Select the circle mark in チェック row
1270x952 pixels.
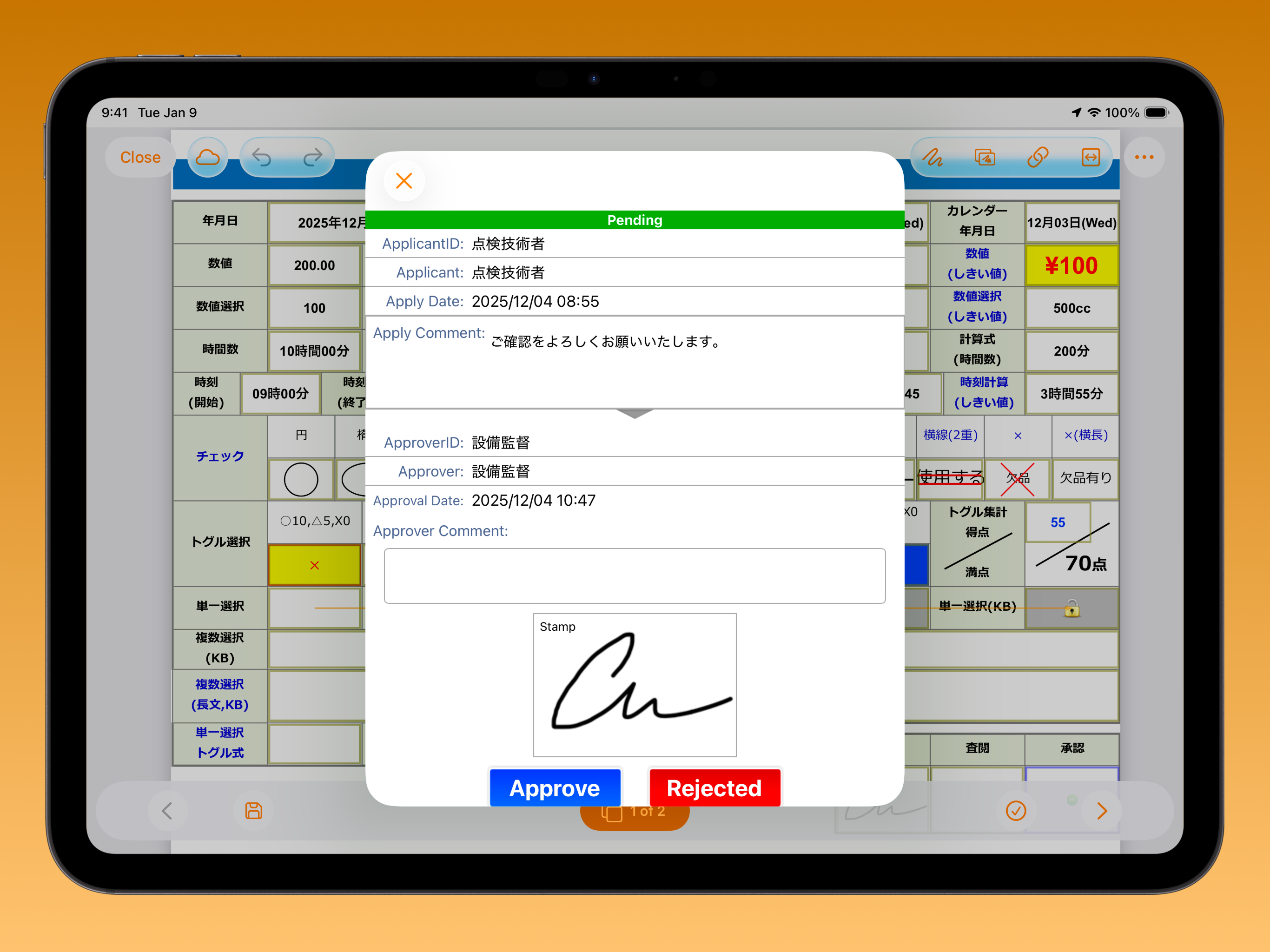[x=301, y=479]
